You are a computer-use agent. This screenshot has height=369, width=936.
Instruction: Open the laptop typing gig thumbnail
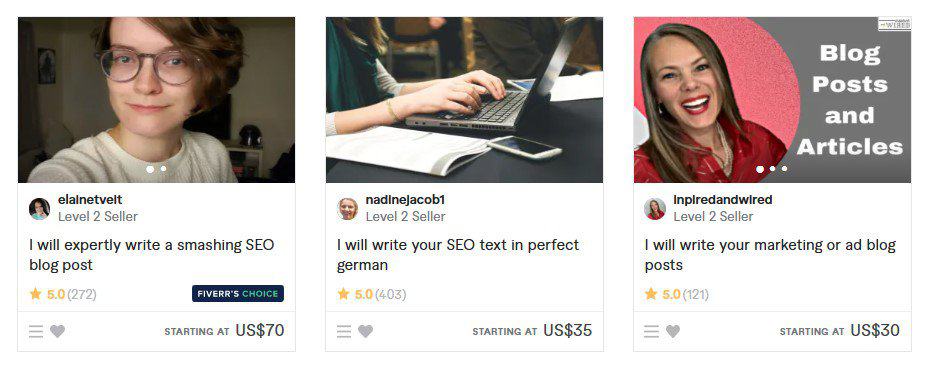(x=464, y=100)
